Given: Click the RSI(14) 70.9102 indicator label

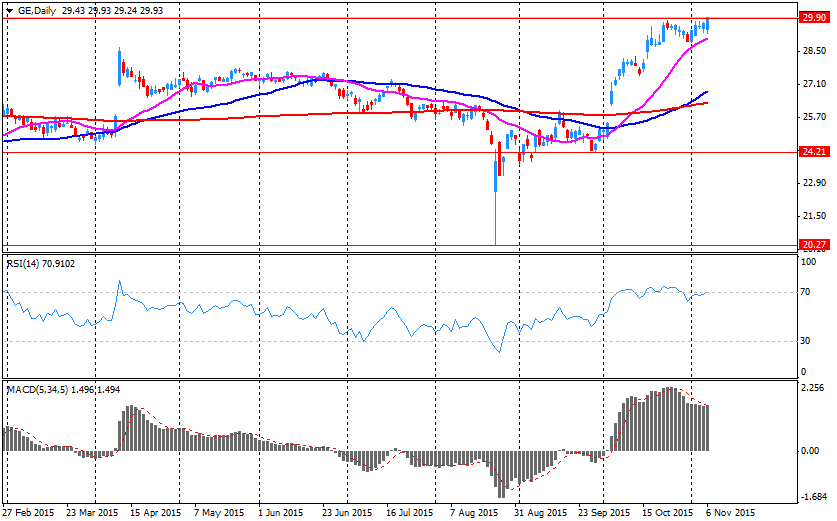Looking at the screenshot, I should tap(41, 263).
